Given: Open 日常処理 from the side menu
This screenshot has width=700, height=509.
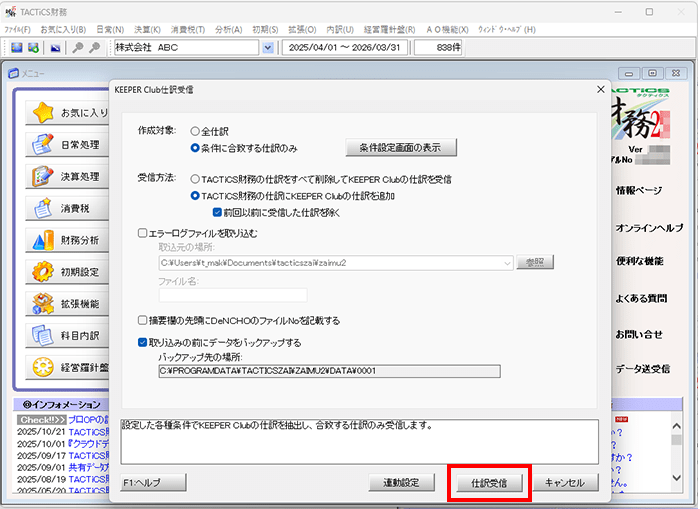Looking at the screenshot, I should click(x=43, y=145).
